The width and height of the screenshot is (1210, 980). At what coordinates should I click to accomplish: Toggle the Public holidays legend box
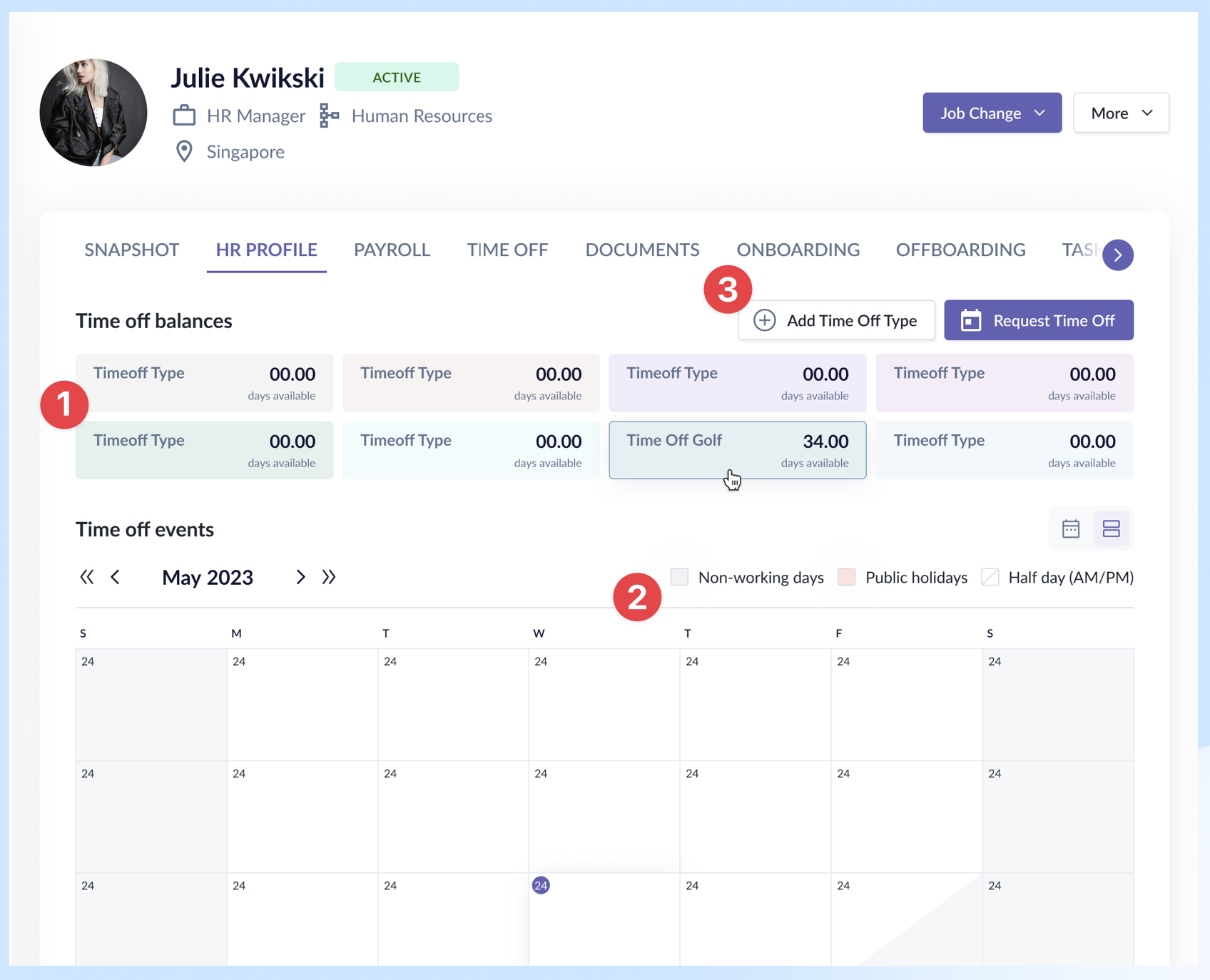846,577
